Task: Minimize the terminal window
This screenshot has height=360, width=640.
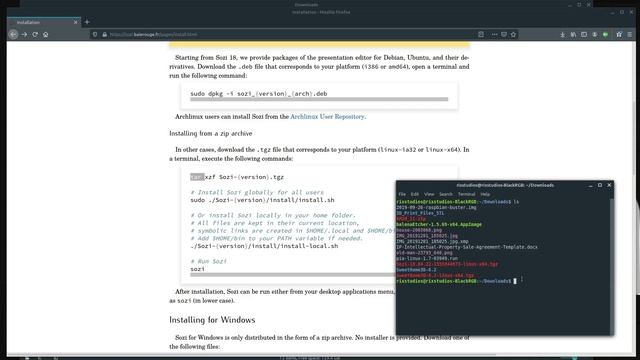Action: pyautogui.click(x=590, y=185)
